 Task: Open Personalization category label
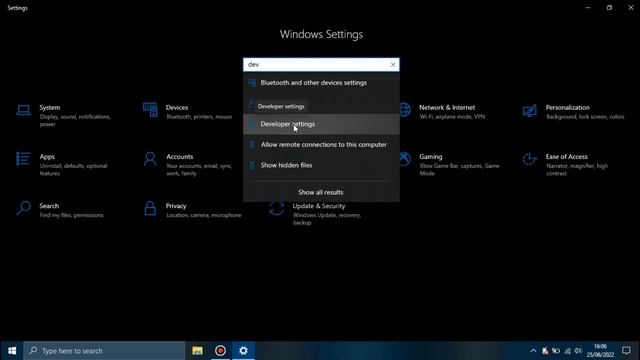point(567,107)
